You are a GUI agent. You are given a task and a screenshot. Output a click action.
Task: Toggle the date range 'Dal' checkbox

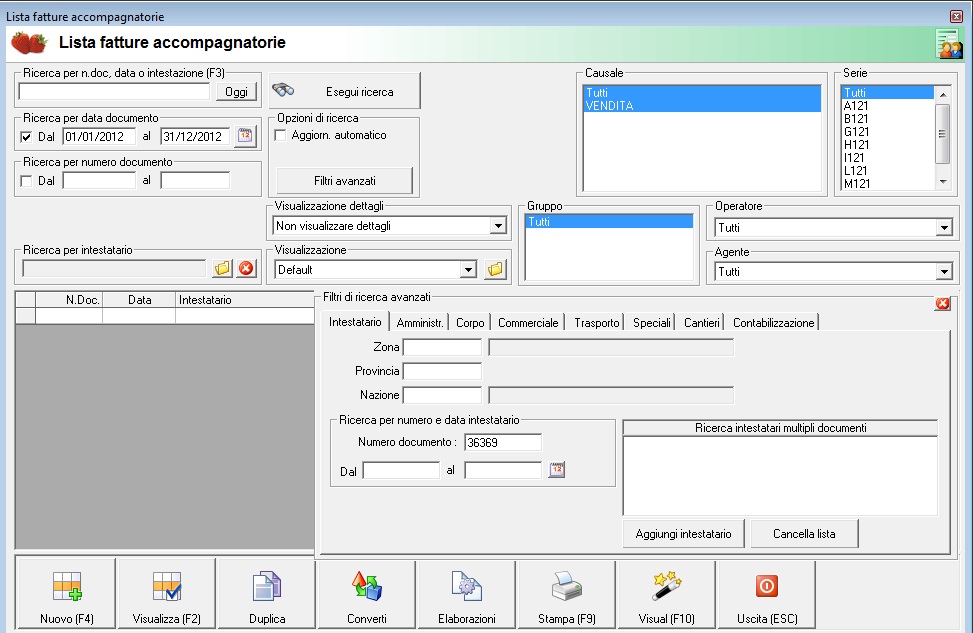point(27,137)
